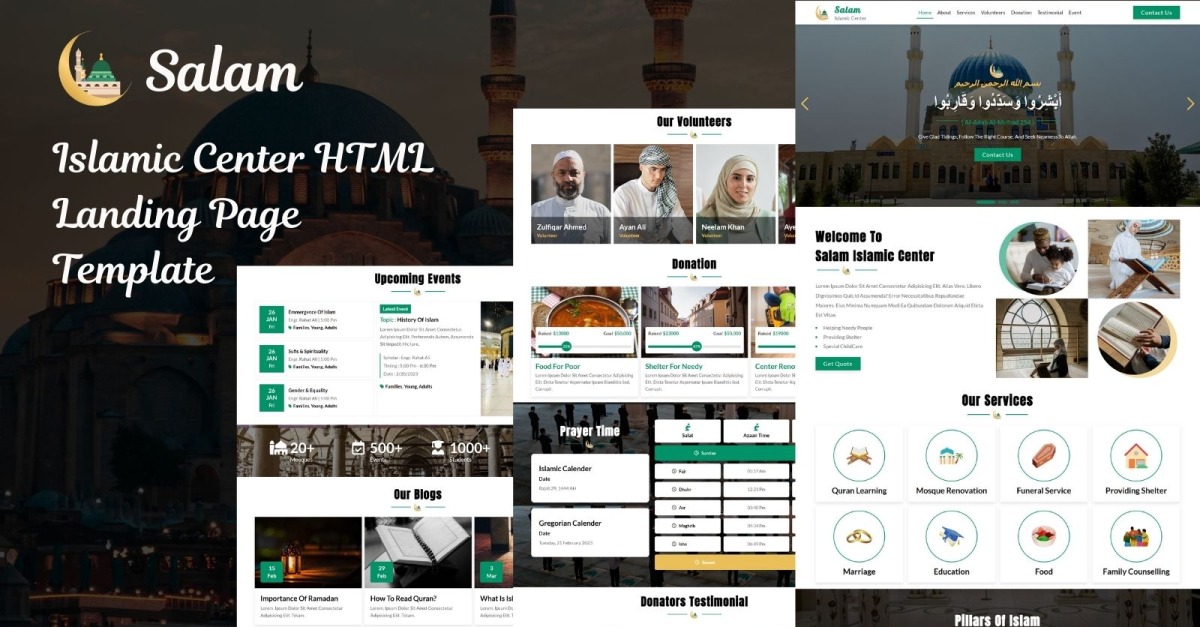Click the open Quran blog image
1200x627 pixels.
tap(418, 552)
